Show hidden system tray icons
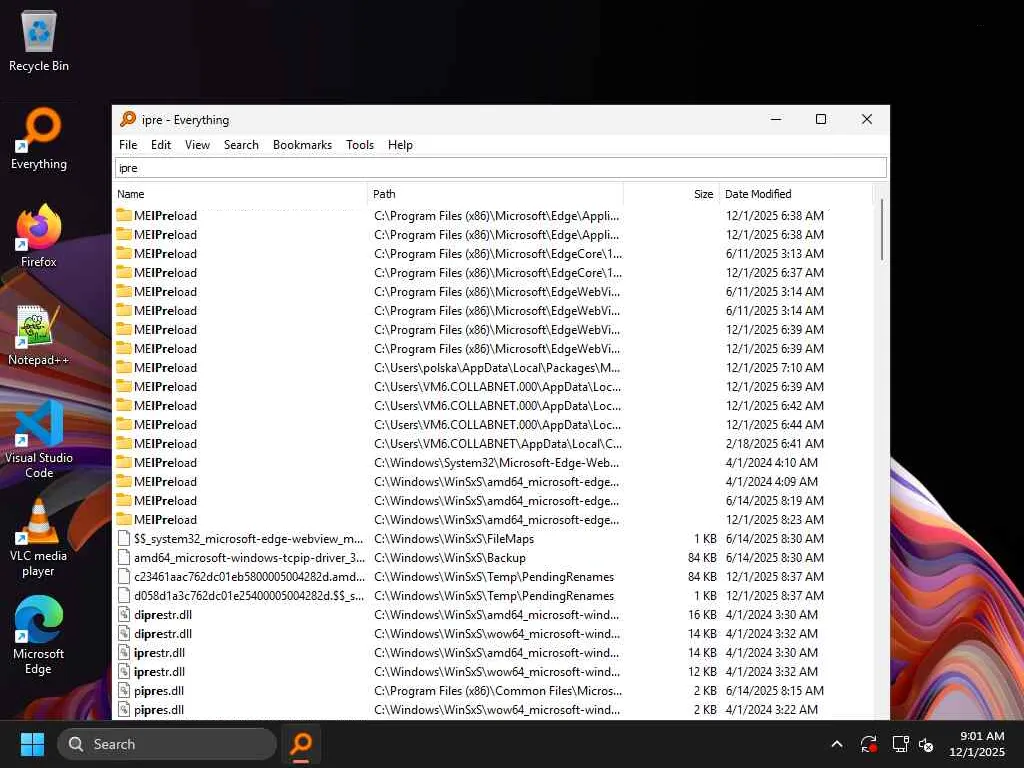 (x=837, y=744)
